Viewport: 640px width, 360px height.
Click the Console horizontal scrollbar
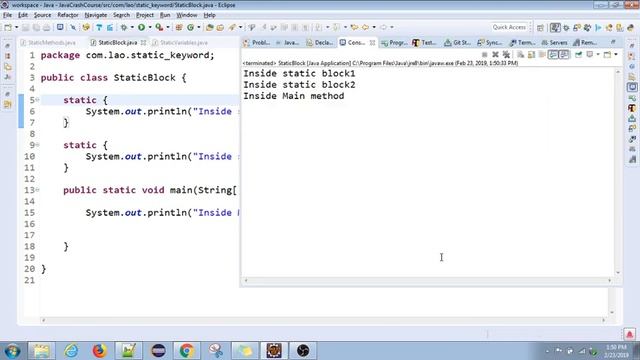[x=427, y=280]
